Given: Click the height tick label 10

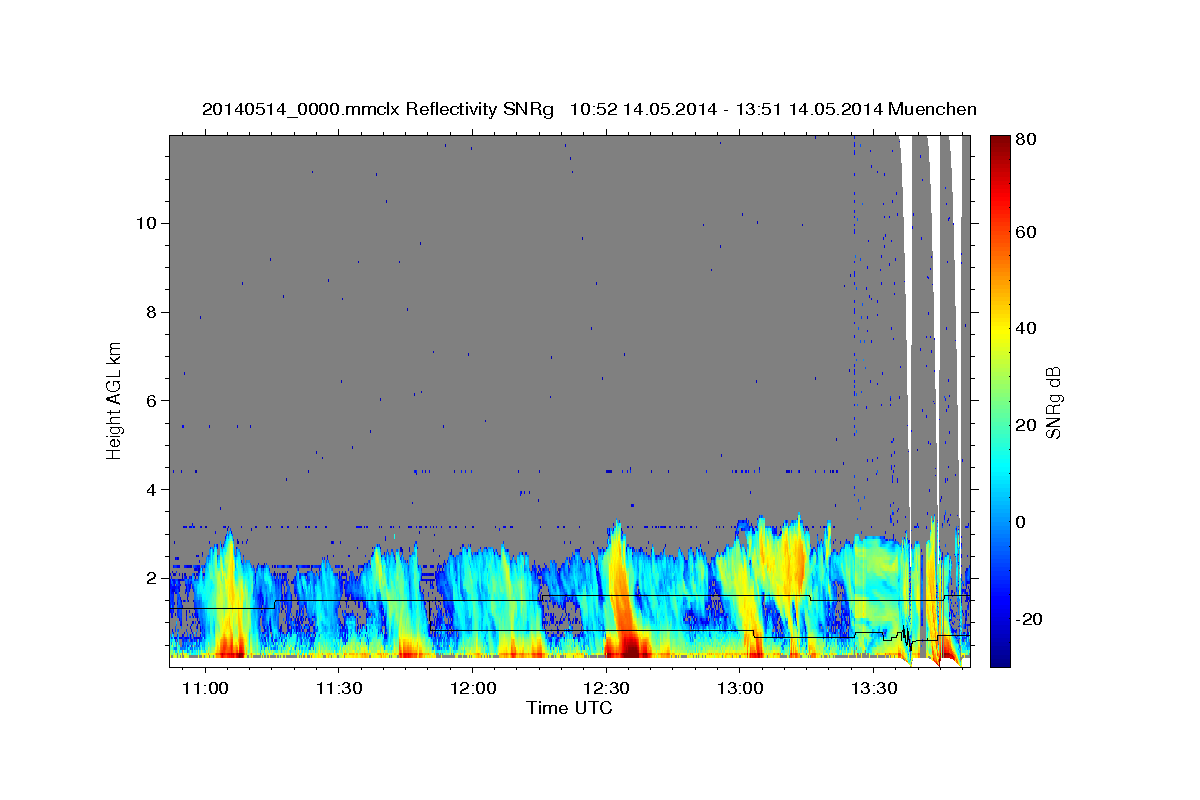Looking at the screenshot, I should pos(146,223).
